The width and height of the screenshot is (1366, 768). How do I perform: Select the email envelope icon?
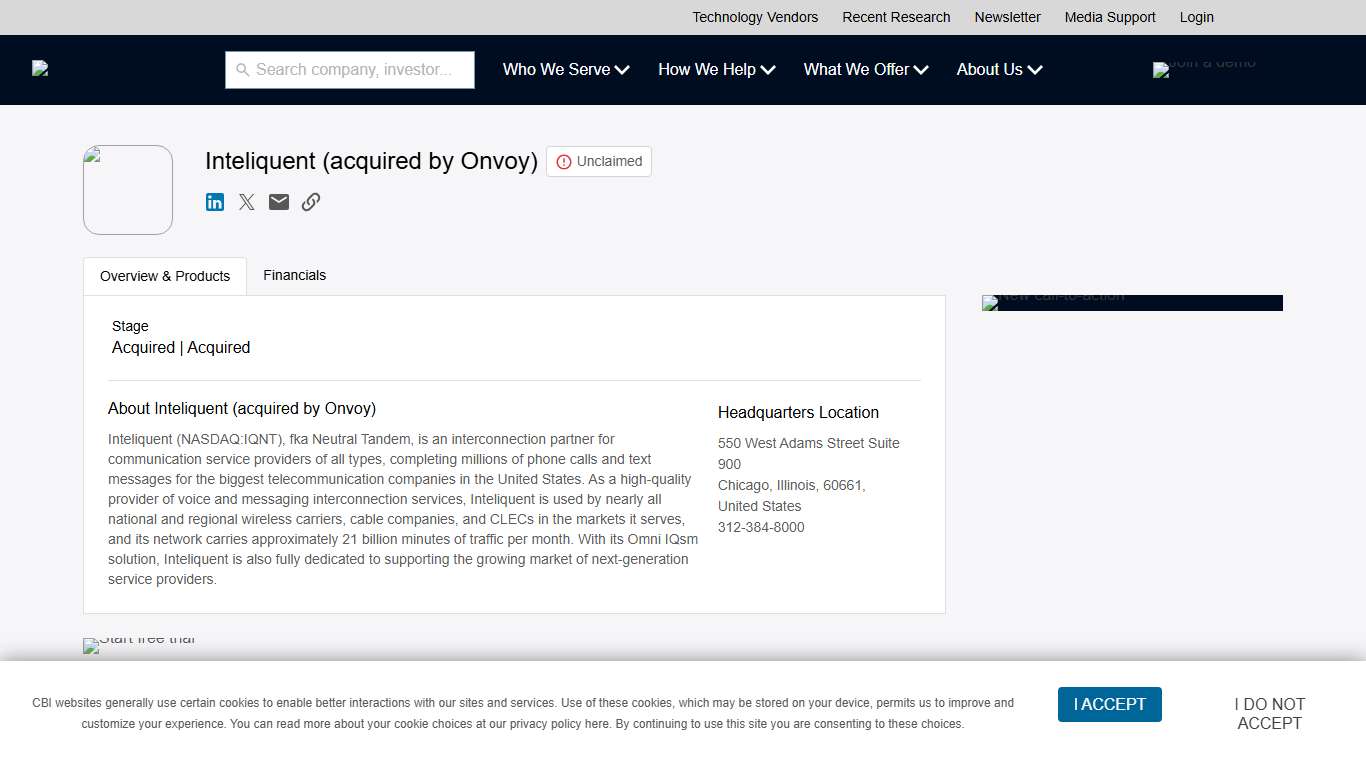click(278, 202)
